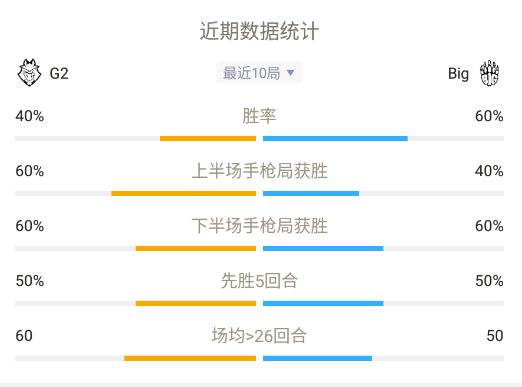Select the 下半场手枪局获胜 label

point(259,226)
